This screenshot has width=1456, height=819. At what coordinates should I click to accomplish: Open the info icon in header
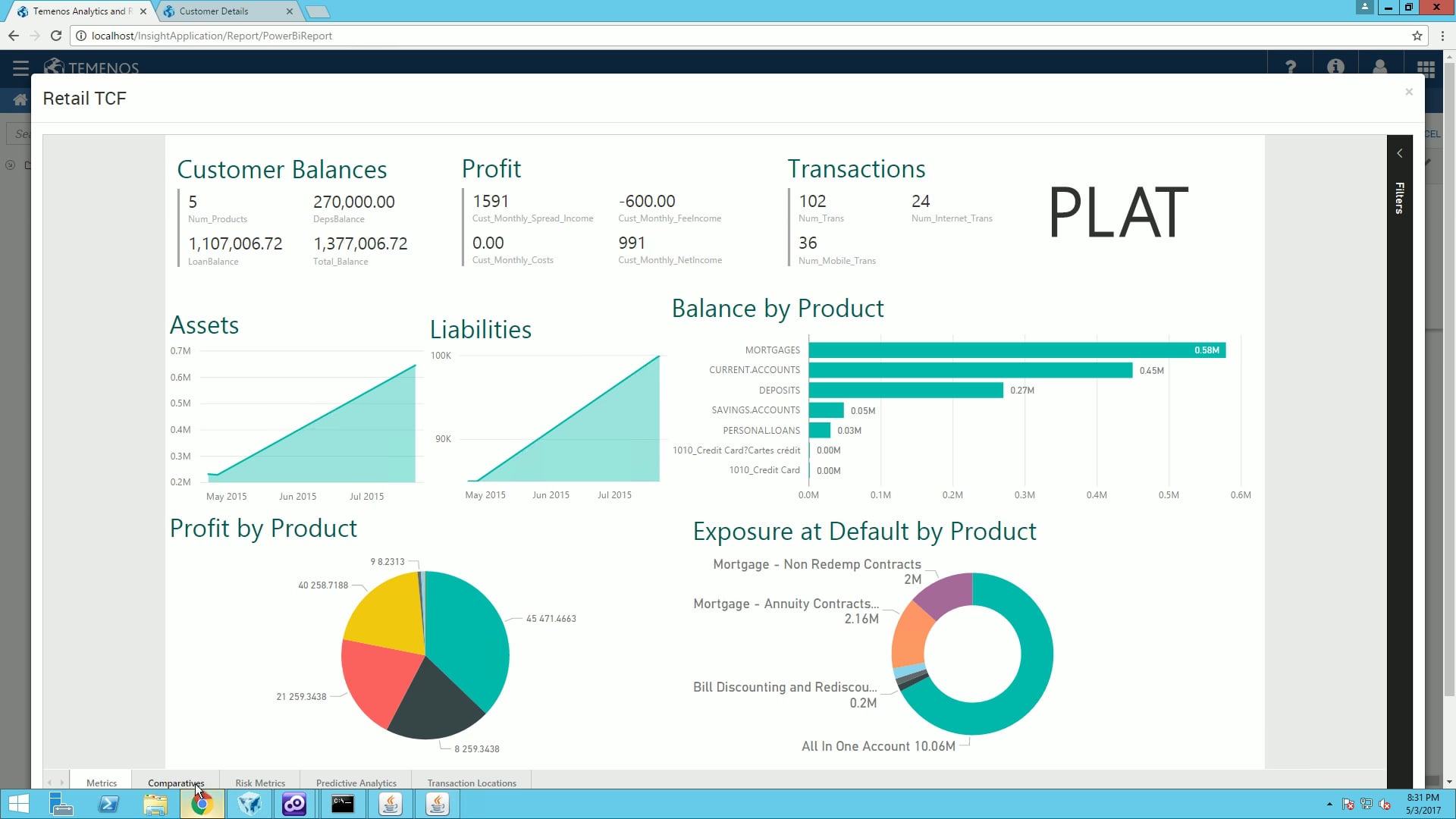[1335, 67]
